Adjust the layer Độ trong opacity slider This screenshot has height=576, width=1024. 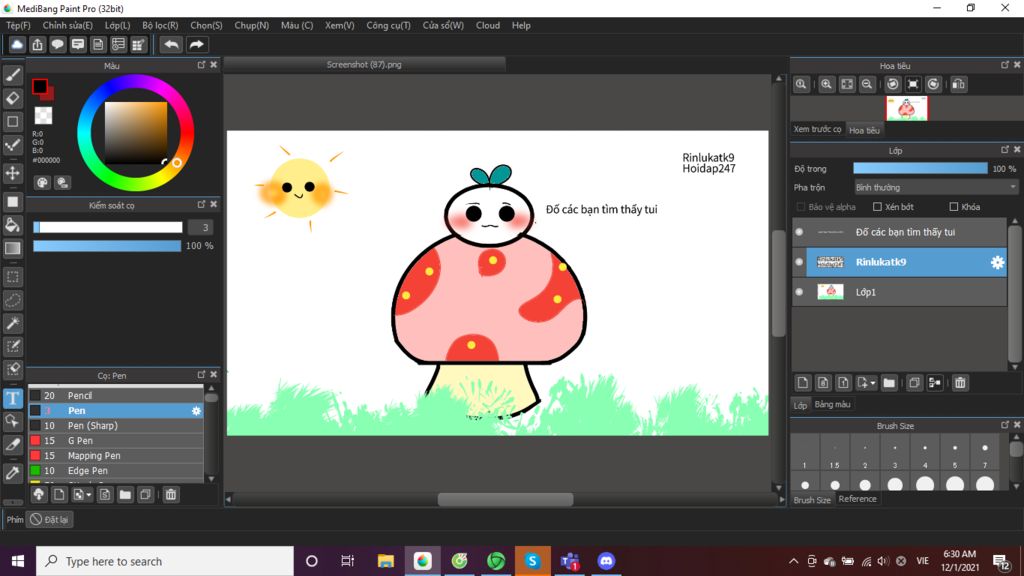click(920, 168)
